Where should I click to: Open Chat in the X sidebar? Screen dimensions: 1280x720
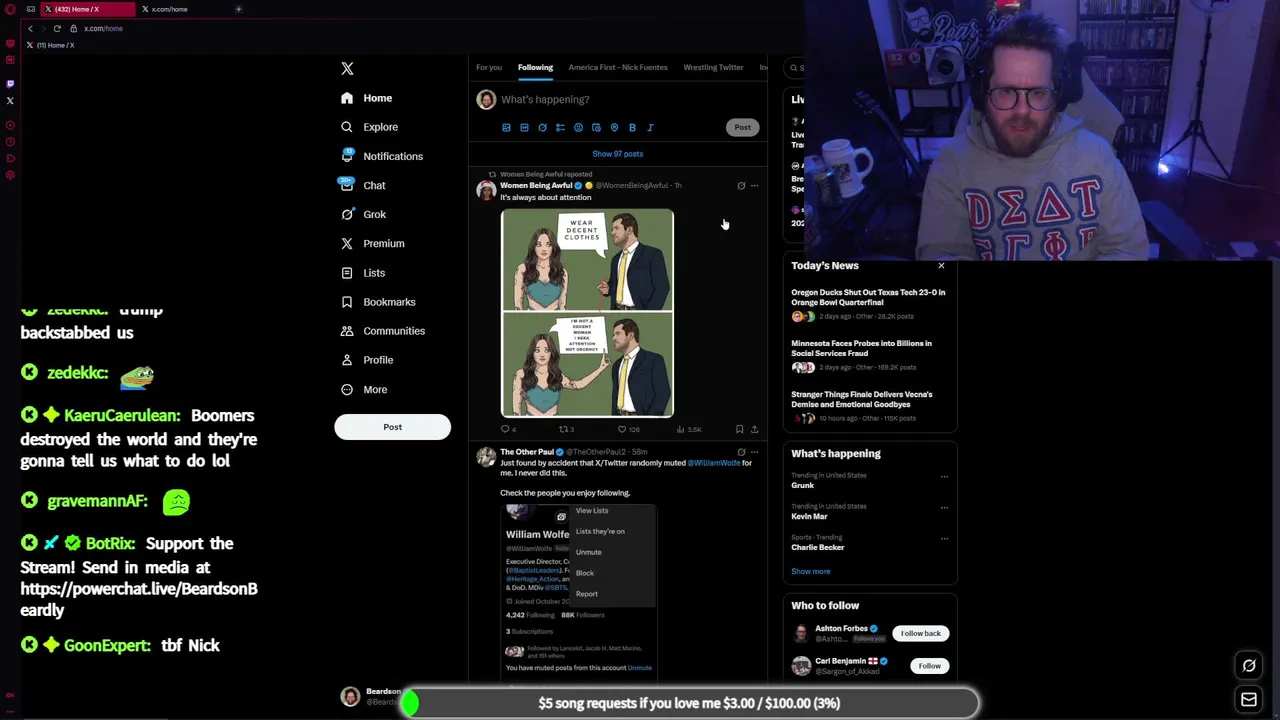(x=363, y=185)
